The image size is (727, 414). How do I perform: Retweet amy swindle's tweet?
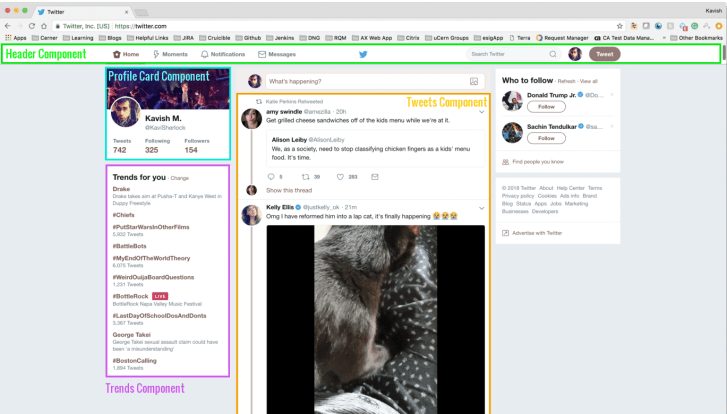pyautogui.click(x=306, y=177)
